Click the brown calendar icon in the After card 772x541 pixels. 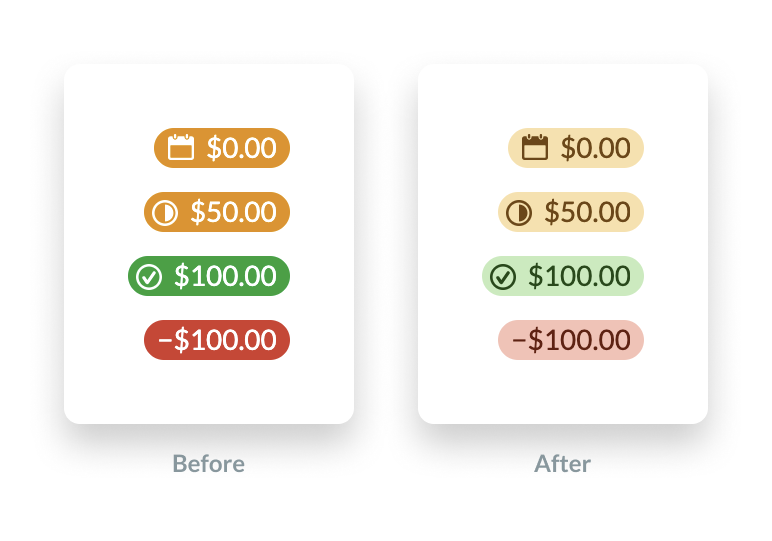click(535, 147)
